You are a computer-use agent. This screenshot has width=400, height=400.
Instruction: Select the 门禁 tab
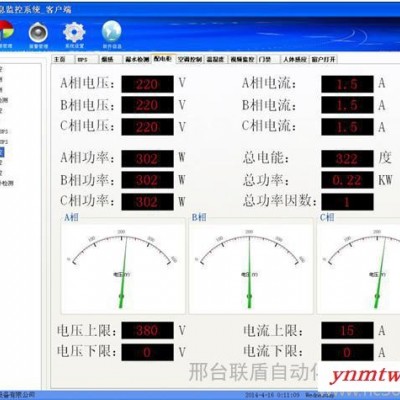[268, 59]
